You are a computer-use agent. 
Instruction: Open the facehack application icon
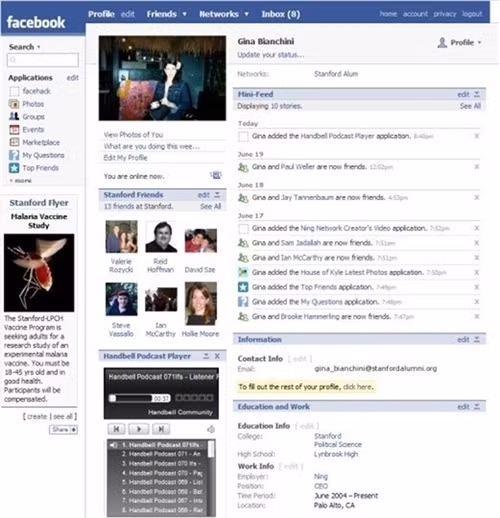[14, 91]
